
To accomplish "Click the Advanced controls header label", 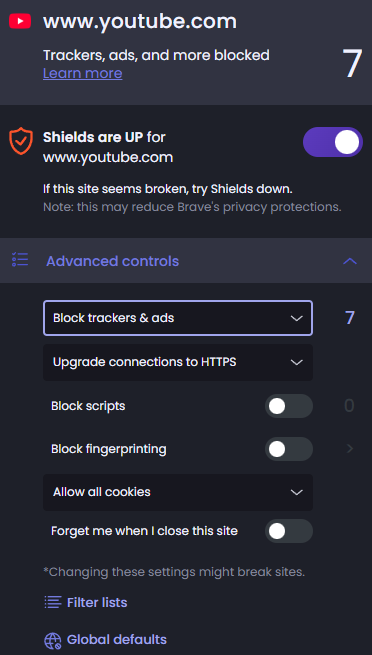I will point(112,261).
